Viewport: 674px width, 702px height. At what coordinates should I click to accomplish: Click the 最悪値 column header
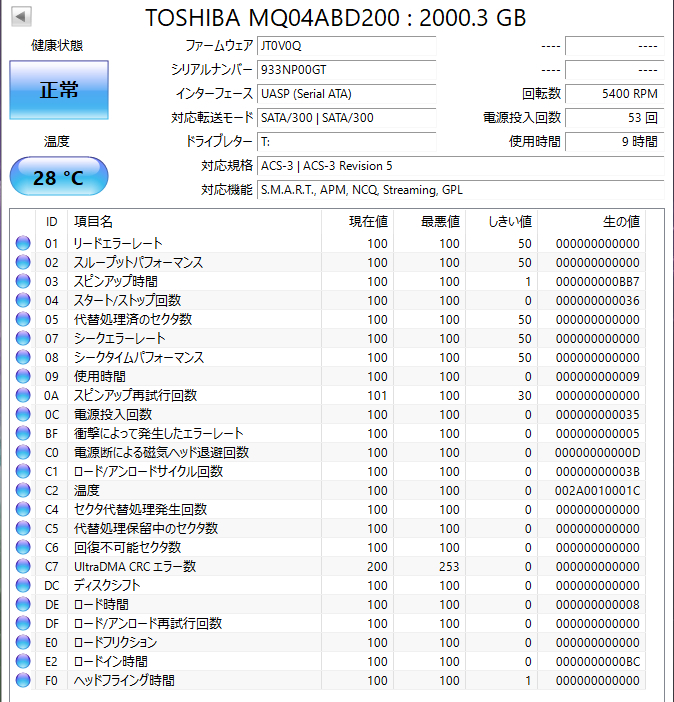(x=429, y=222)
